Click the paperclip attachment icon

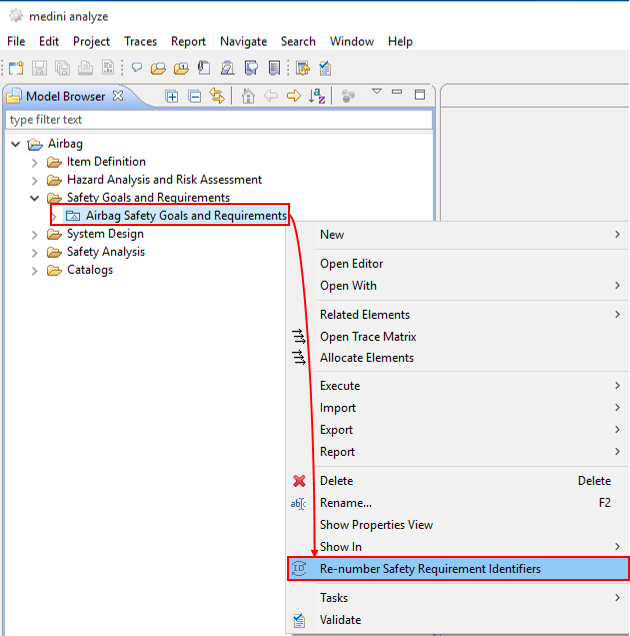[x=204, y=68]
